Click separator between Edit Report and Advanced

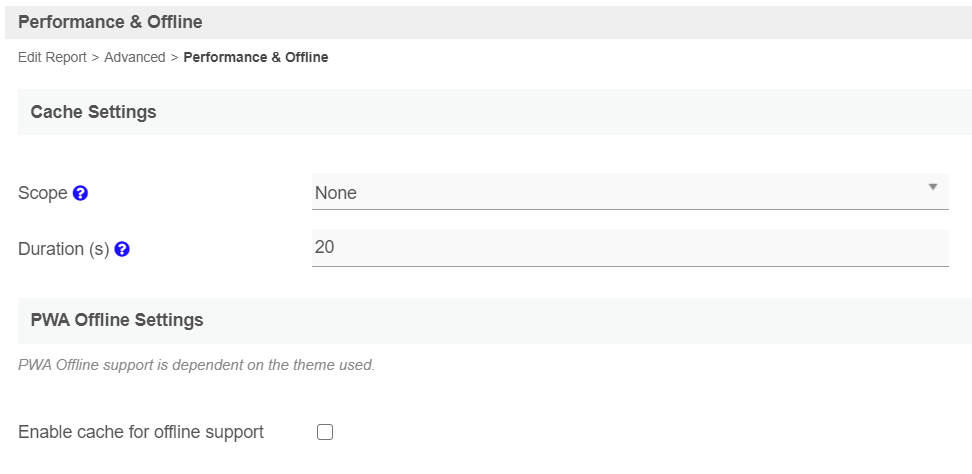click(x=95, y=57)
